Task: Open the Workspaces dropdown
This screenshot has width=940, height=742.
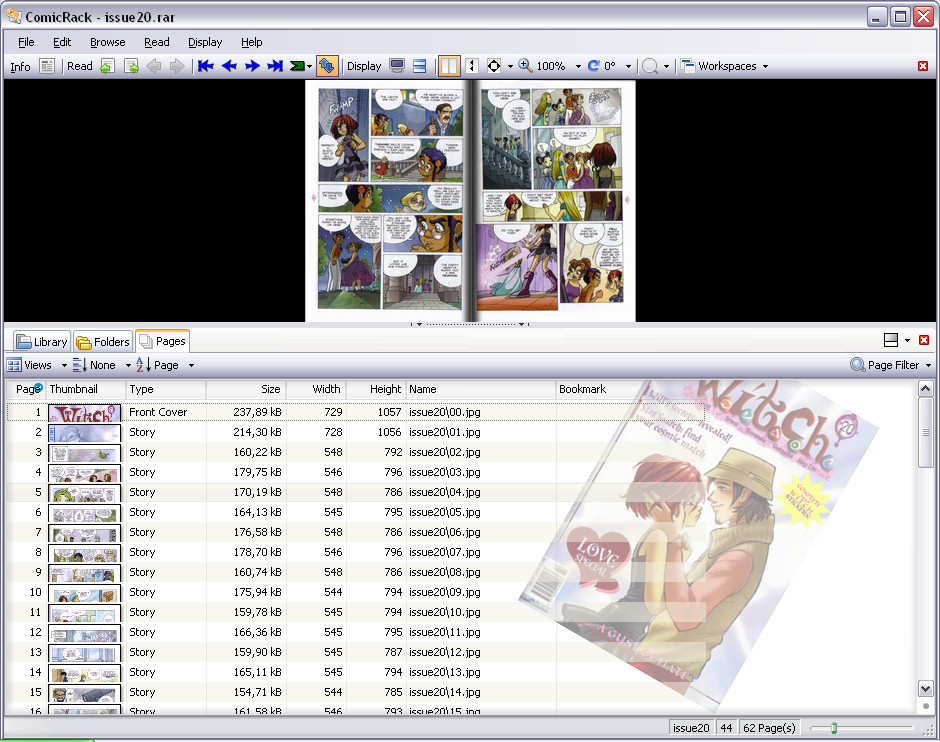Action: coord(726,66)
